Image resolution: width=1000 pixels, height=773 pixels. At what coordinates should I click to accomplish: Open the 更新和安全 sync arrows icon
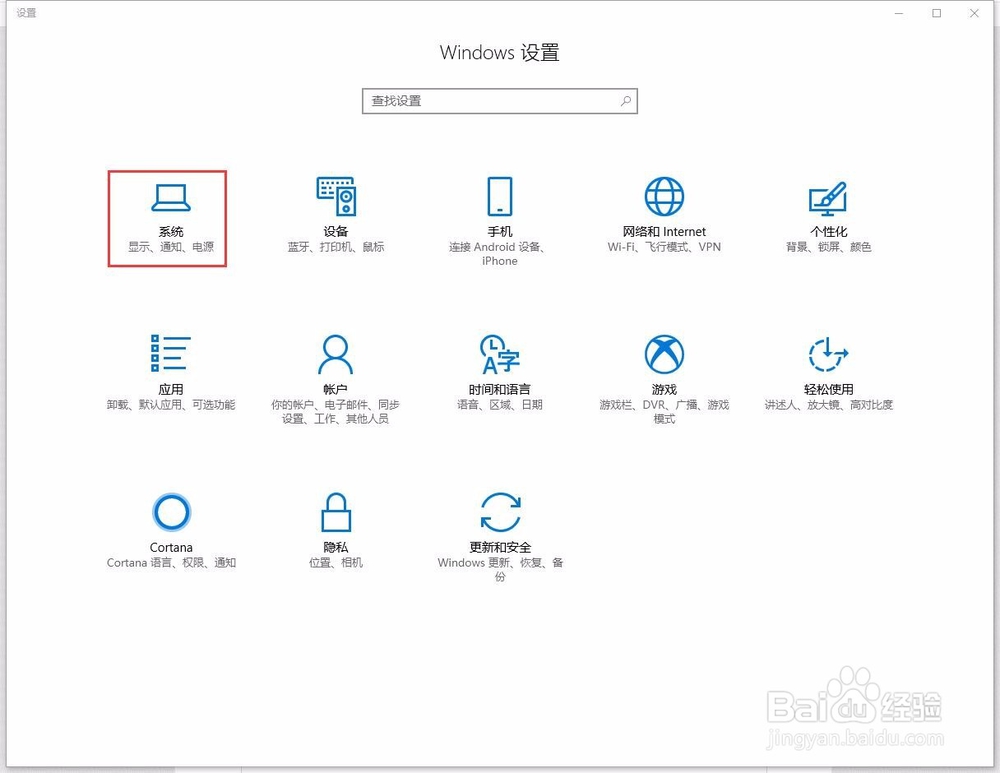(x=500, y=512)
